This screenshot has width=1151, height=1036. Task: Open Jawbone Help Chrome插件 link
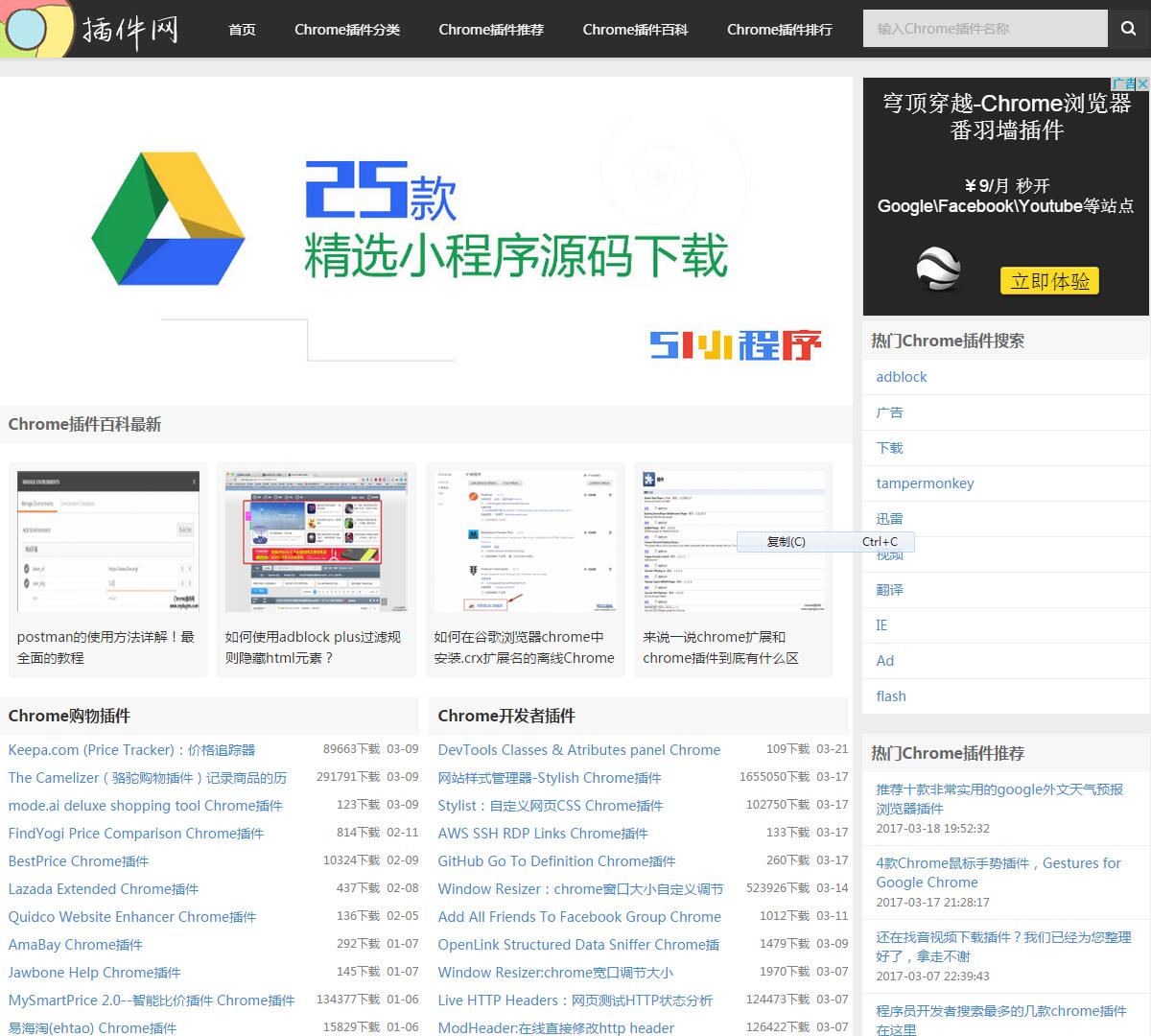94,973
